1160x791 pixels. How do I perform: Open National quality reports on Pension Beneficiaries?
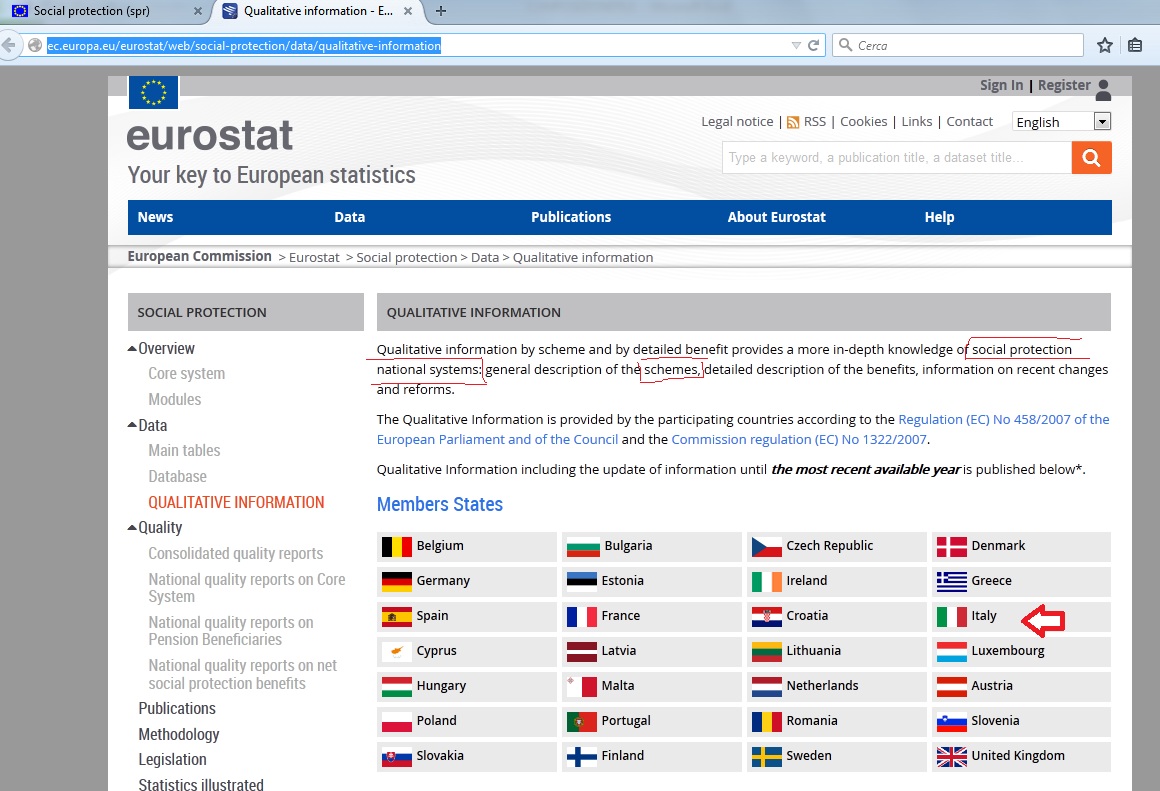231,631
